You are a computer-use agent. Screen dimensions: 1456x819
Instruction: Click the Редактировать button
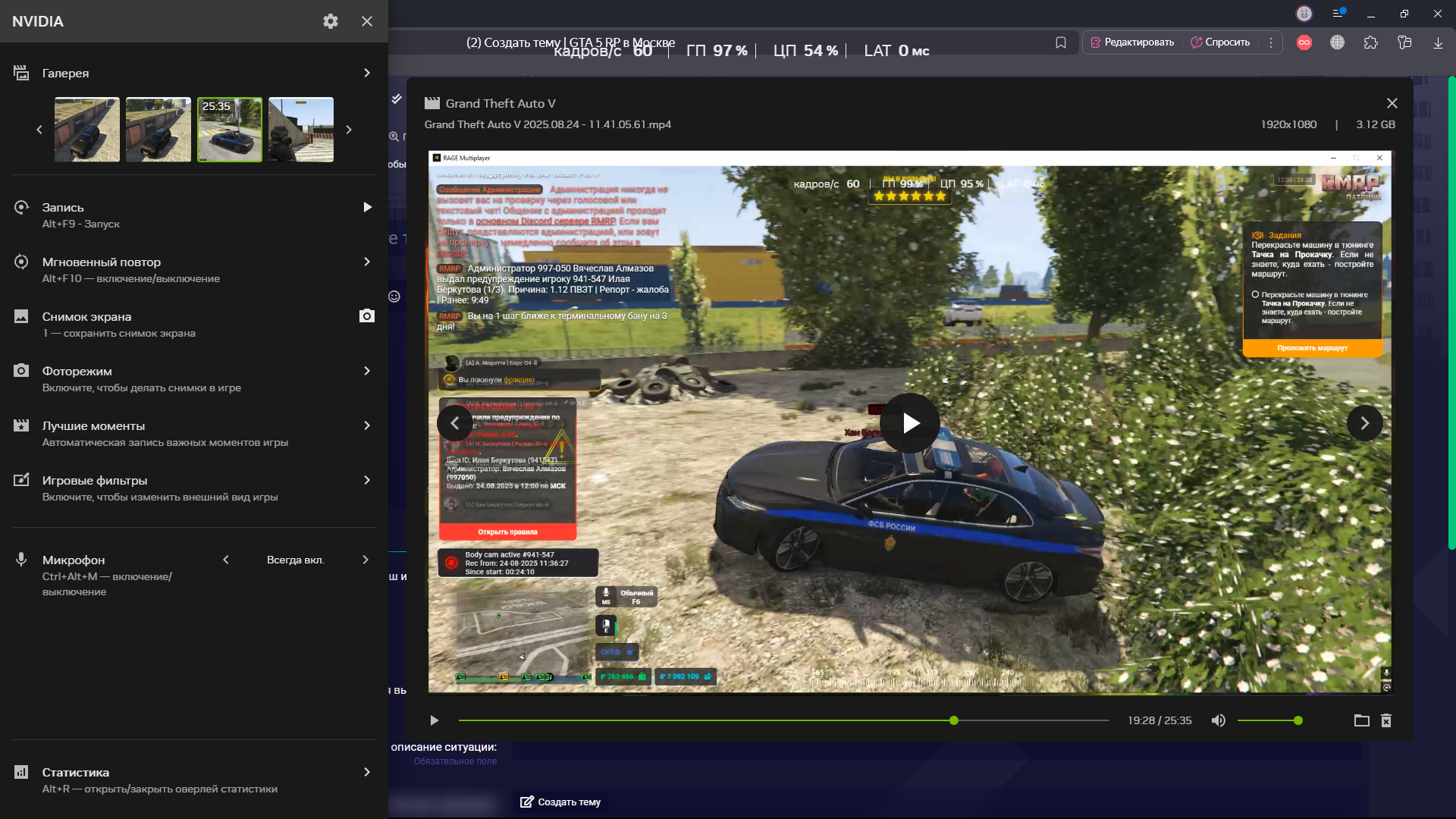click(x=1132, y=42)
